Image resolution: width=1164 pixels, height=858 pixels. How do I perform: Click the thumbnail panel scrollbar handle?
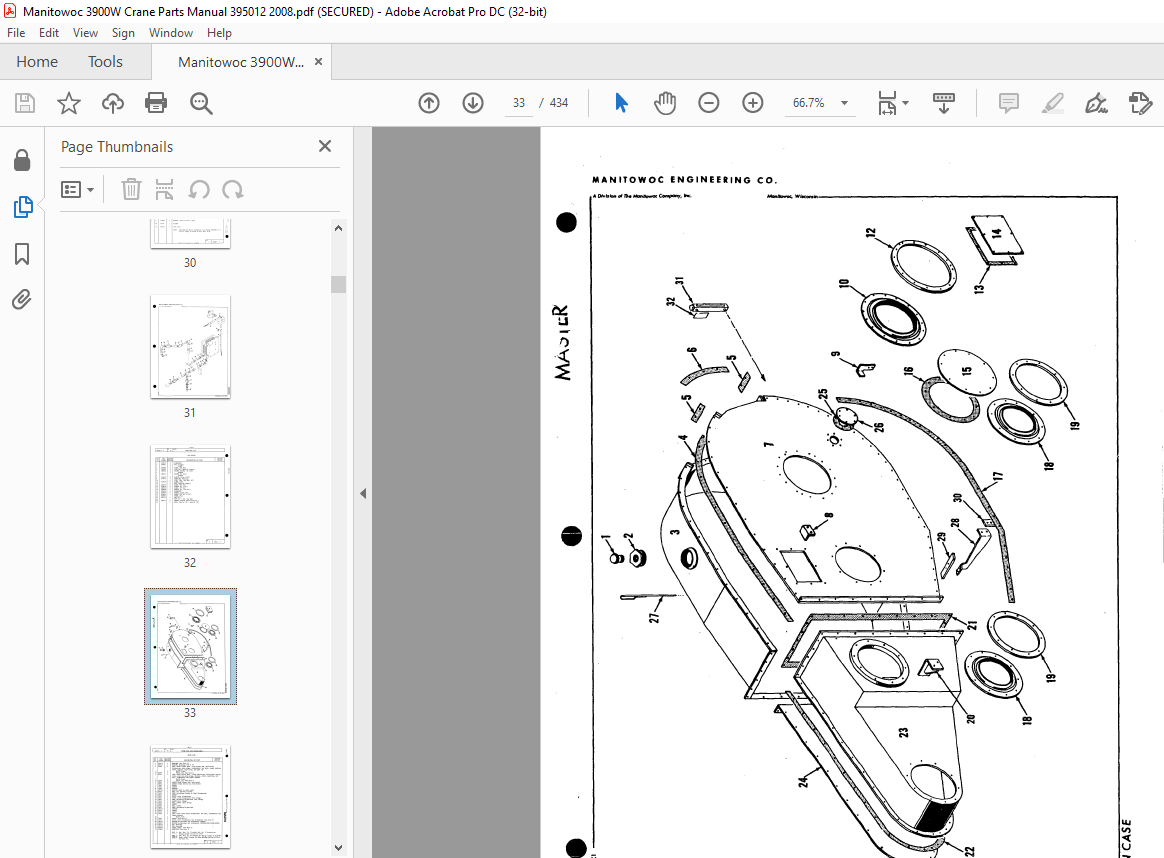click(x=339, y=284)
